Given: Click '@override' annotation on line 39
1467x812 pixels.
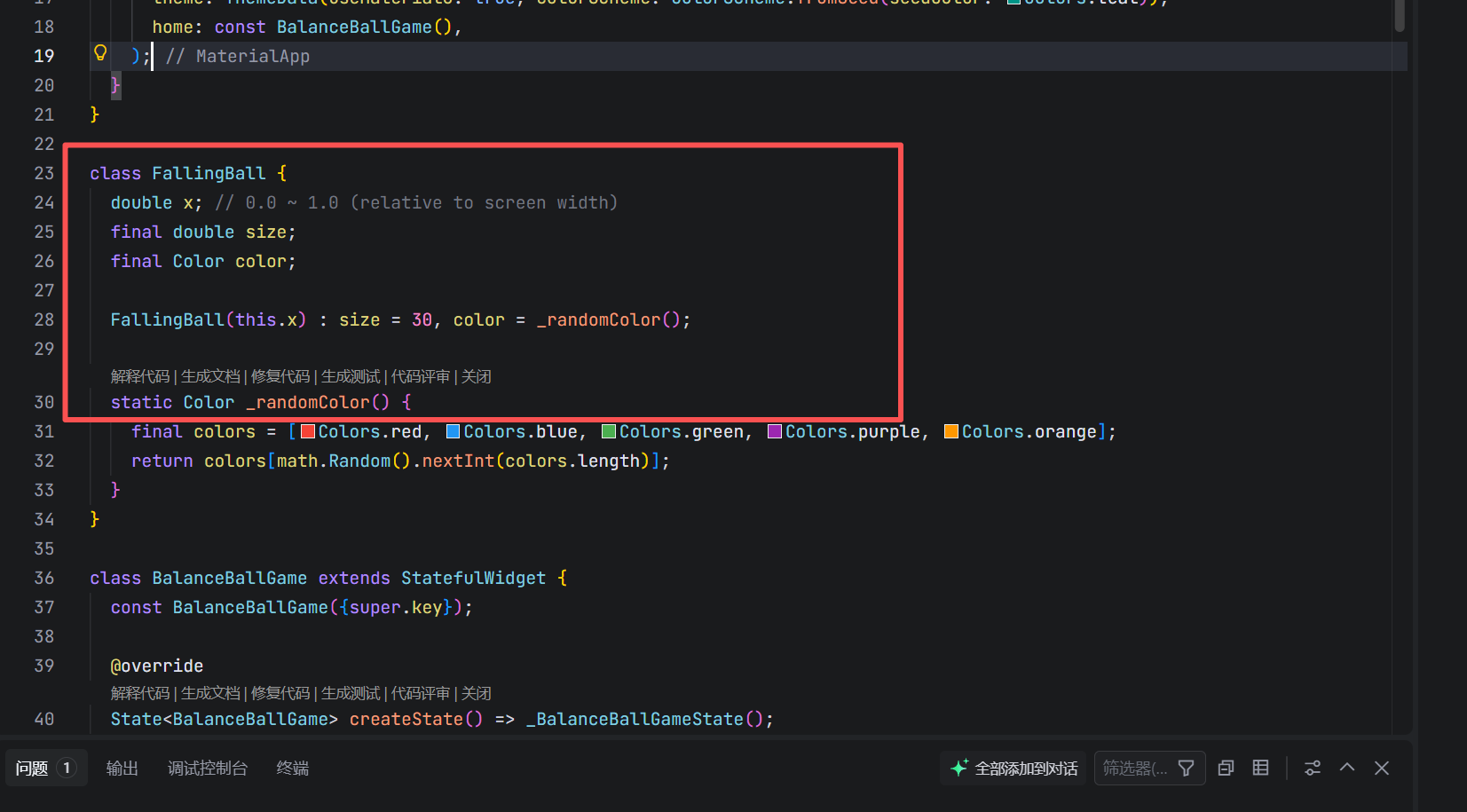Looking at the screenshot, I should [157, 666].
